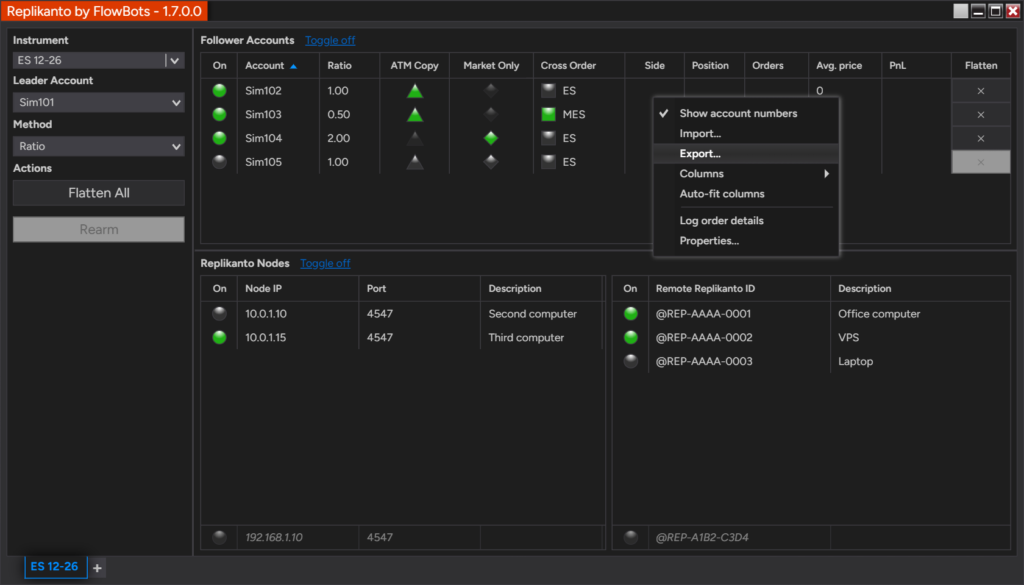
Task: Enable the 10.0.1.10 node
Action: coord(219,313)
